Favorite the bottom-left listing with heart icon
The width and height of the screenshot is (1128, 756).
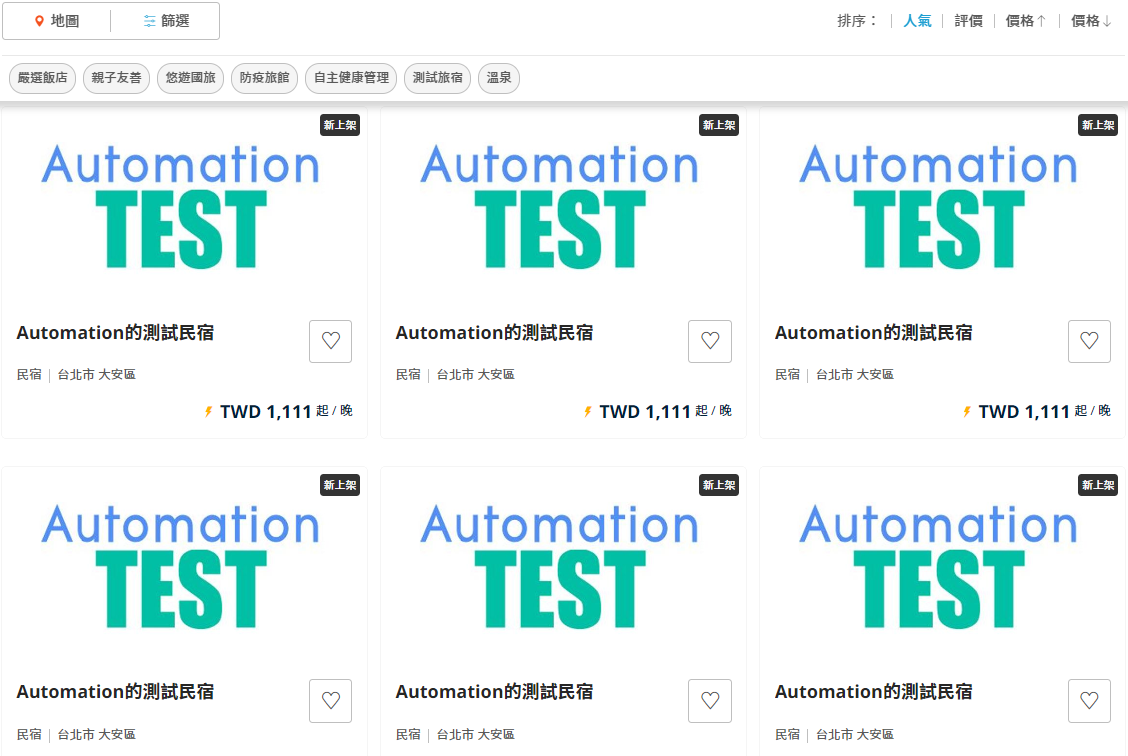[331, 701]
